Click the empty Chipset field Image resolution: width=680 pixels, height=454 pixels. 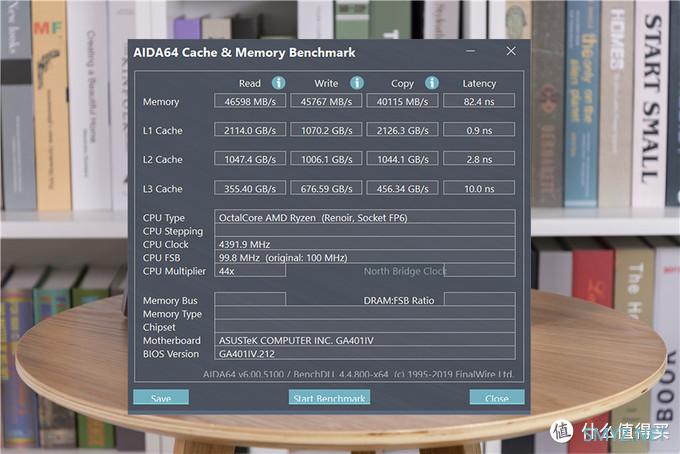tap(365, 327)
